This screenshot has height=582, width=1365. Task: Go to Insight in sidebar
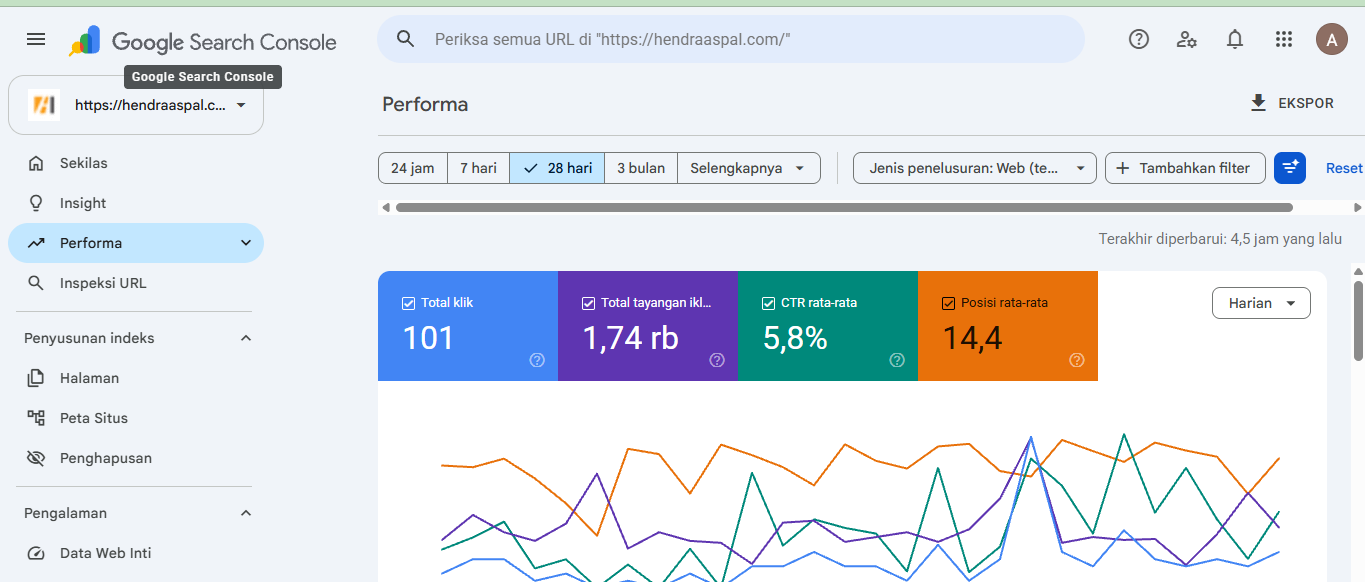(x=136, y=203)
